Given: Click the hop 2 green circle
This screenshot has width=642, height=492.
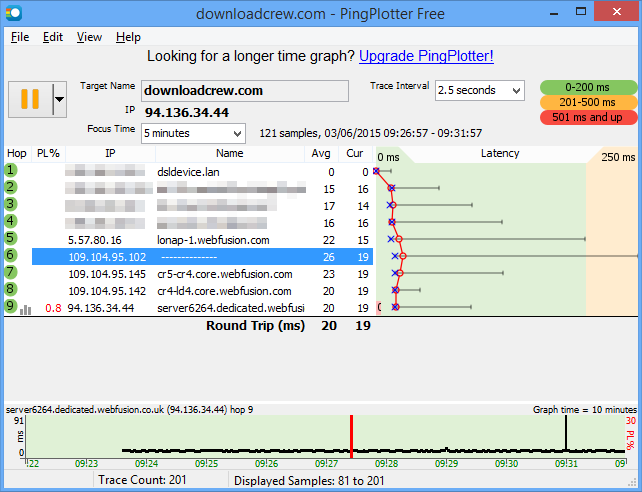Looking at the screenshot, I should pos(10,187).
